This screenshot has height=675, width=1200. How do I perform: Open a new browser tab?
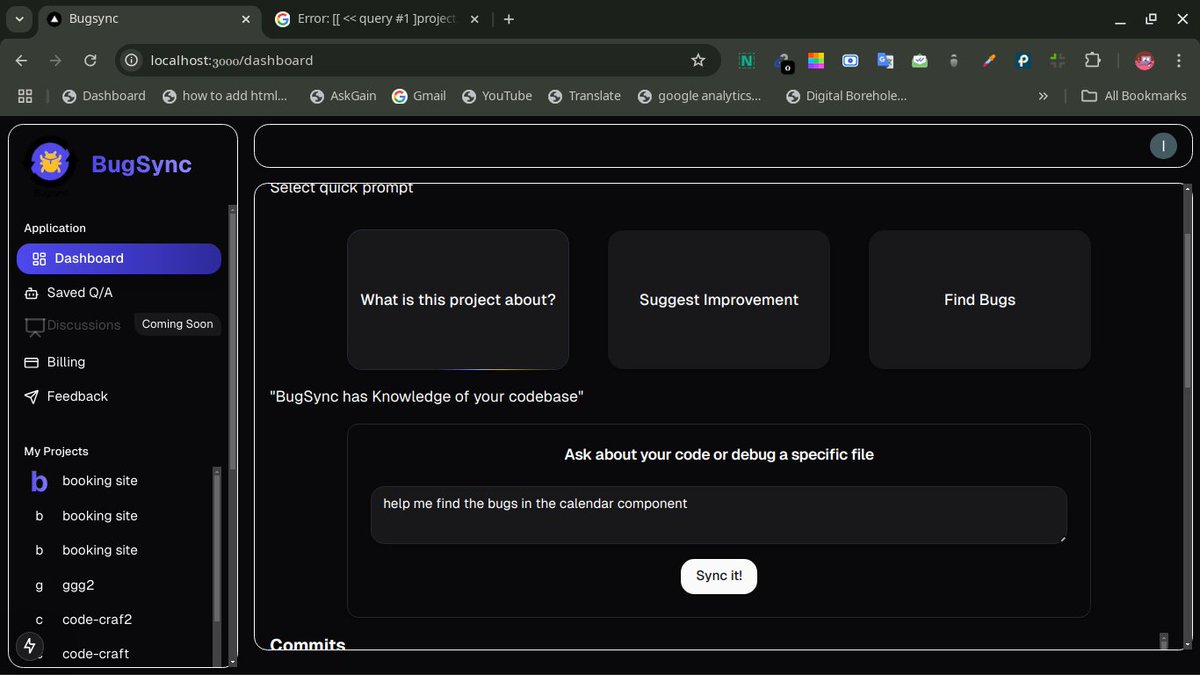pos(509,19)
